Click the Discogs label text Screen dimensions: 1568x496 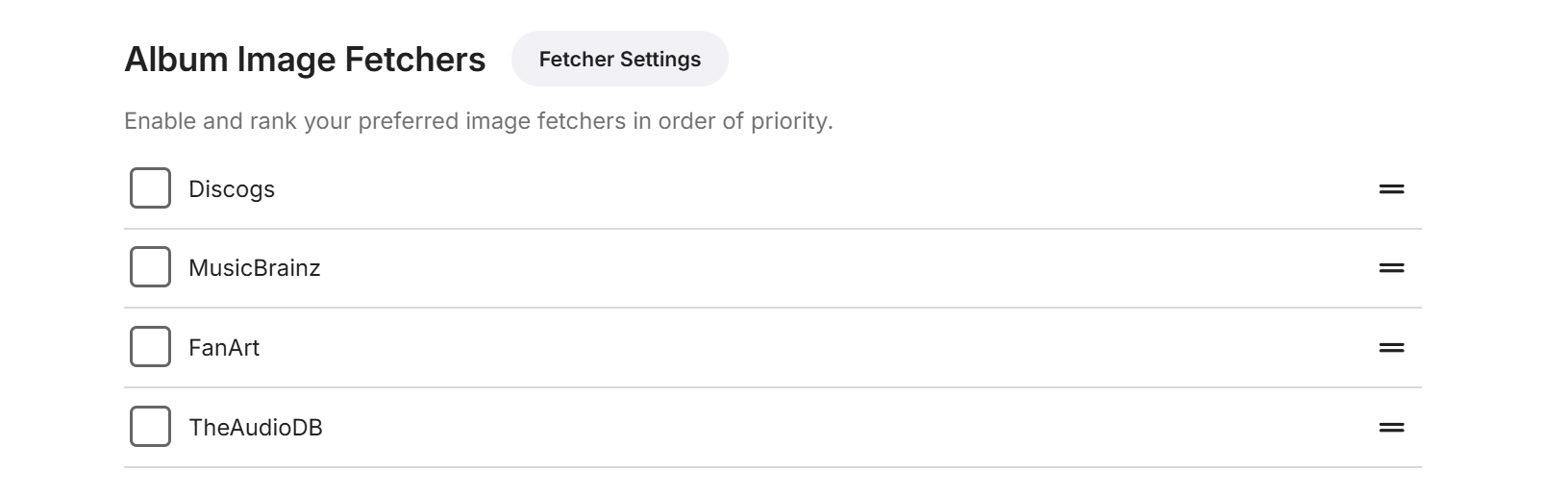click(x=232, y=189)
